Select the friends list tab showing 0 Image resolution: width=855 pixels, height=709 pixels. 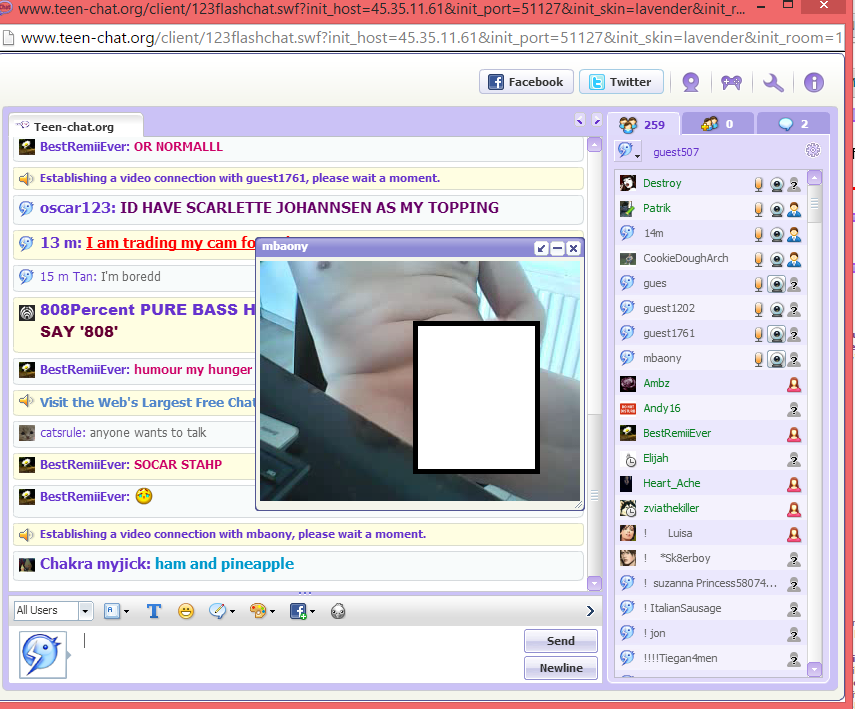718,124
